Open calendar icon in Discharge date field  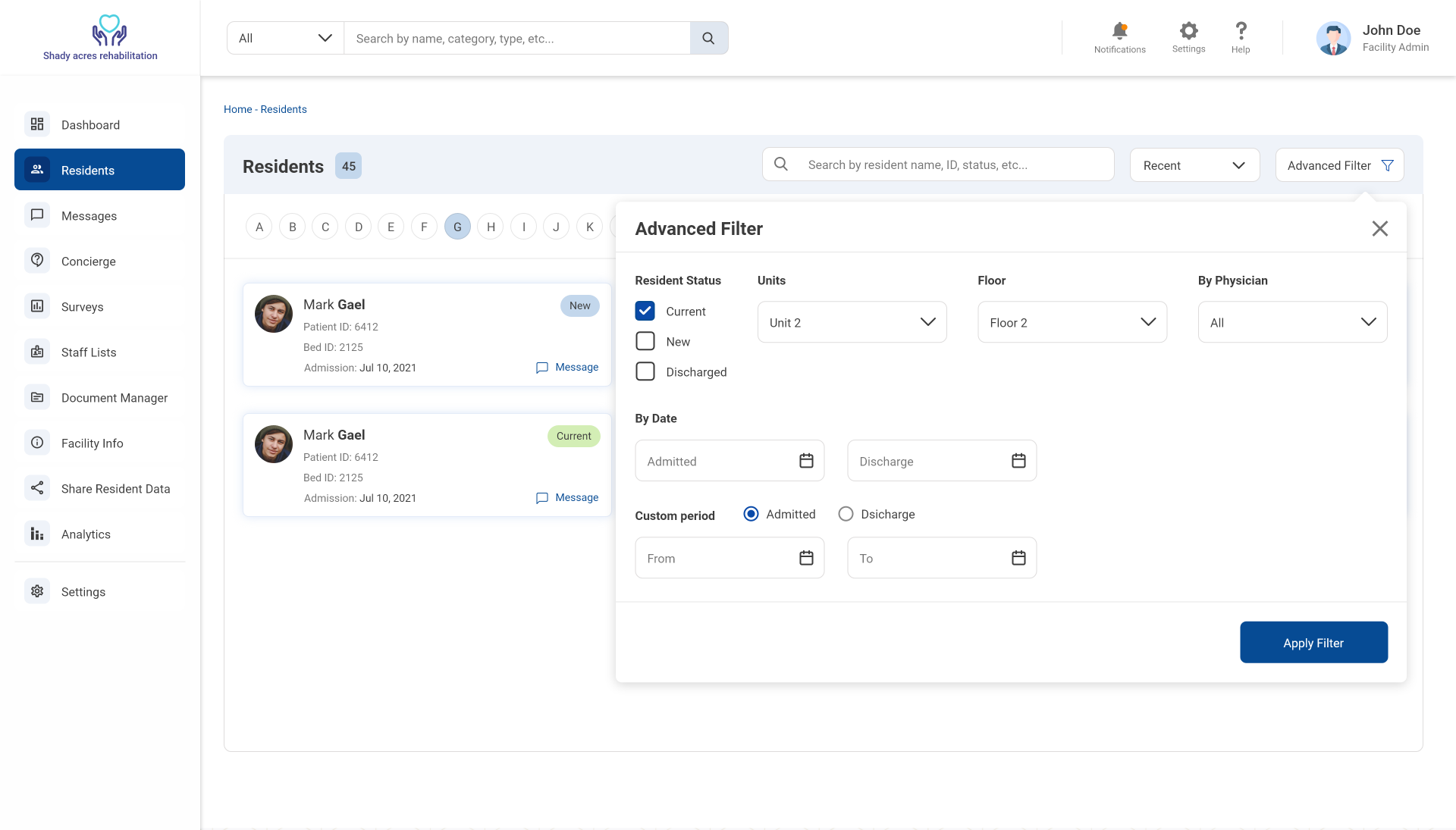(x=1018, y=461)
